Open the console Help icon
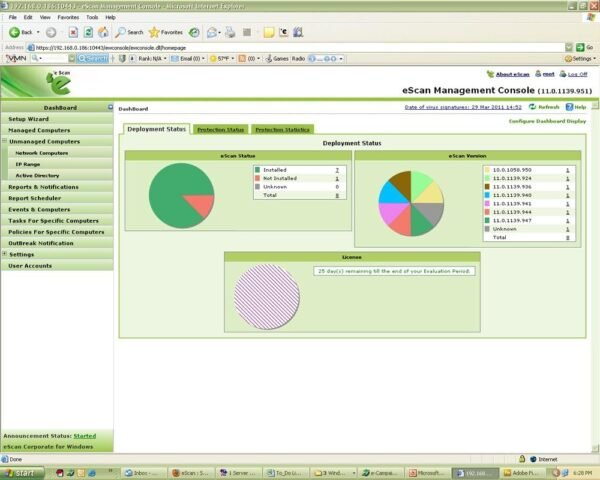 point(569,107)
